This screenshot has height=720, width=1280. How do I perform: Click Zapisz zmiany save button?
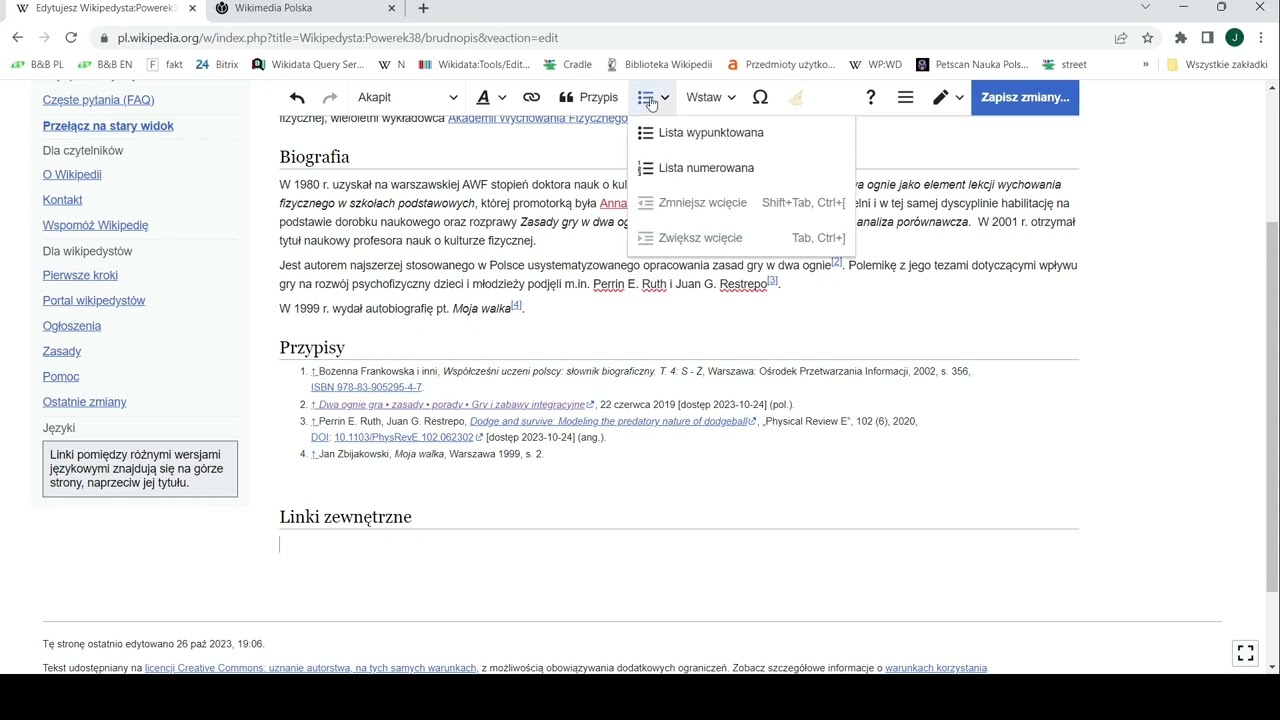pyautogui.click(x=1025, y=97)
